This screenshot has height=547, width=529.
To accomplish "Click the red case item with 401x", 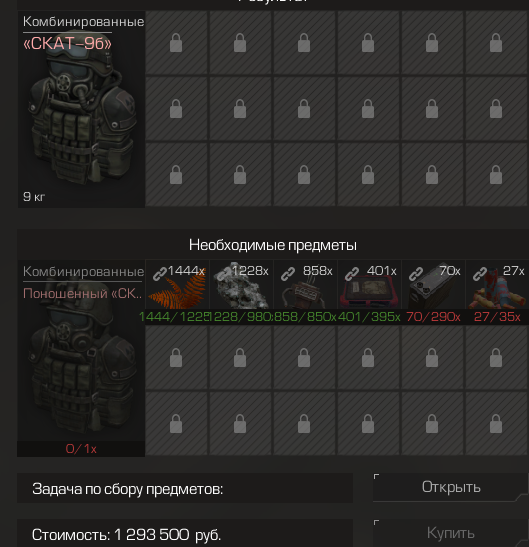I will (369, 285).
